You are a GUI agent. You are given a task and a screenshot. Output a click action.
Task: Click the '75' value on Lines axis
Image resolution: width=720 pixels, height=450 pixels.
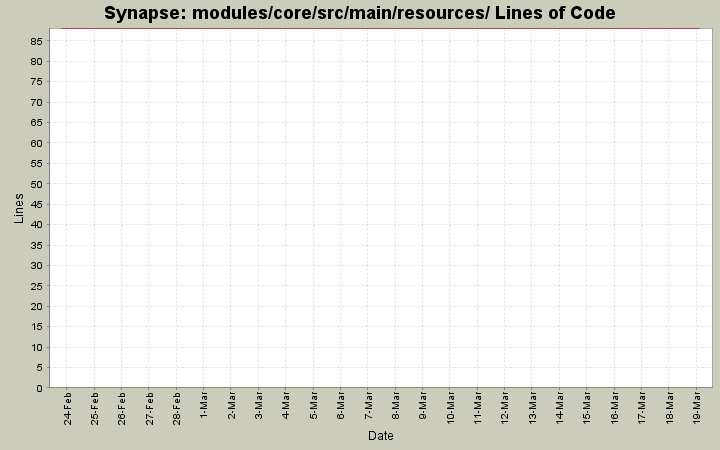pos(37,82)
